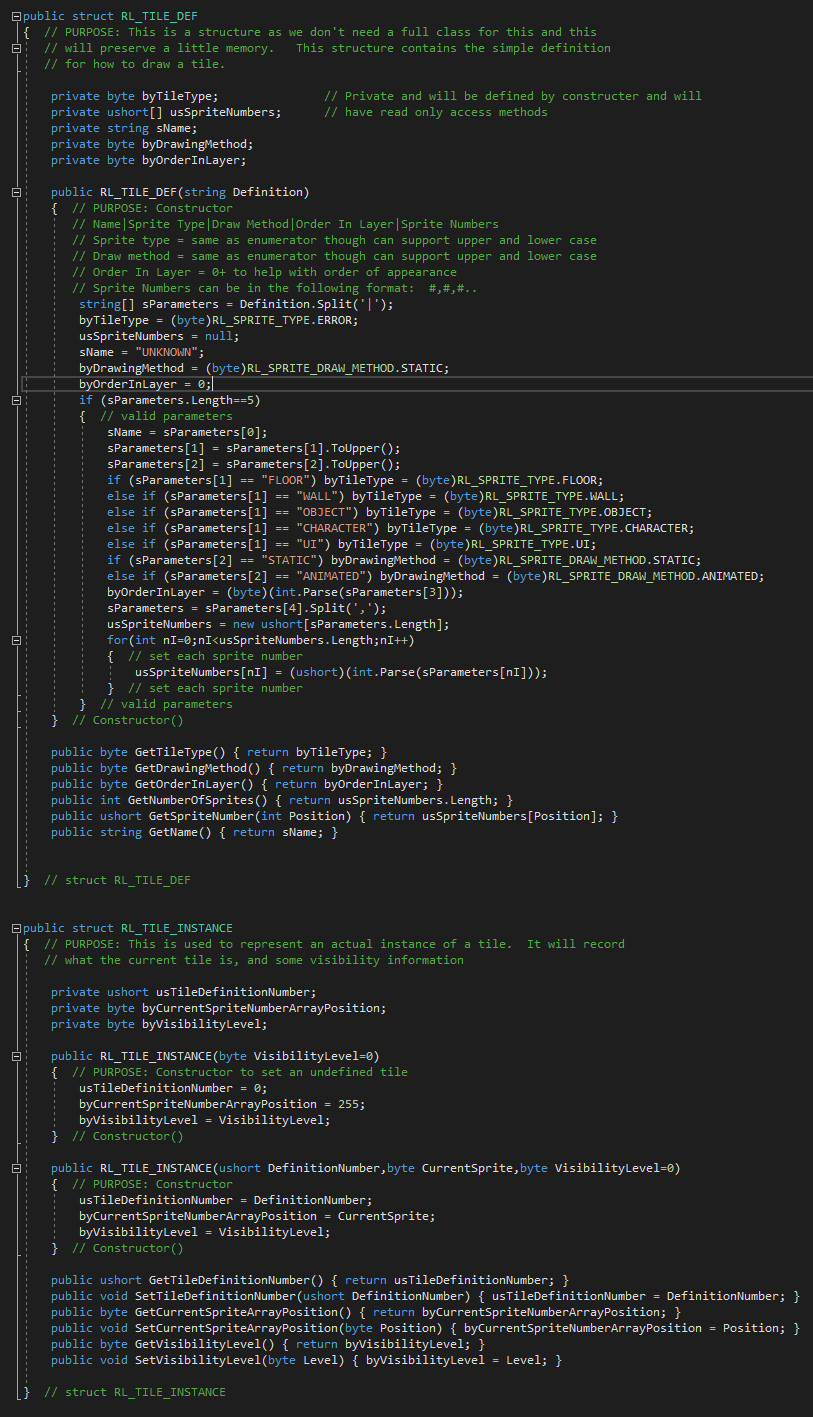813x1417 pixels.
Task: Click the SetTileDefinitionNumber method line
Action: [x=425, y=1296]
